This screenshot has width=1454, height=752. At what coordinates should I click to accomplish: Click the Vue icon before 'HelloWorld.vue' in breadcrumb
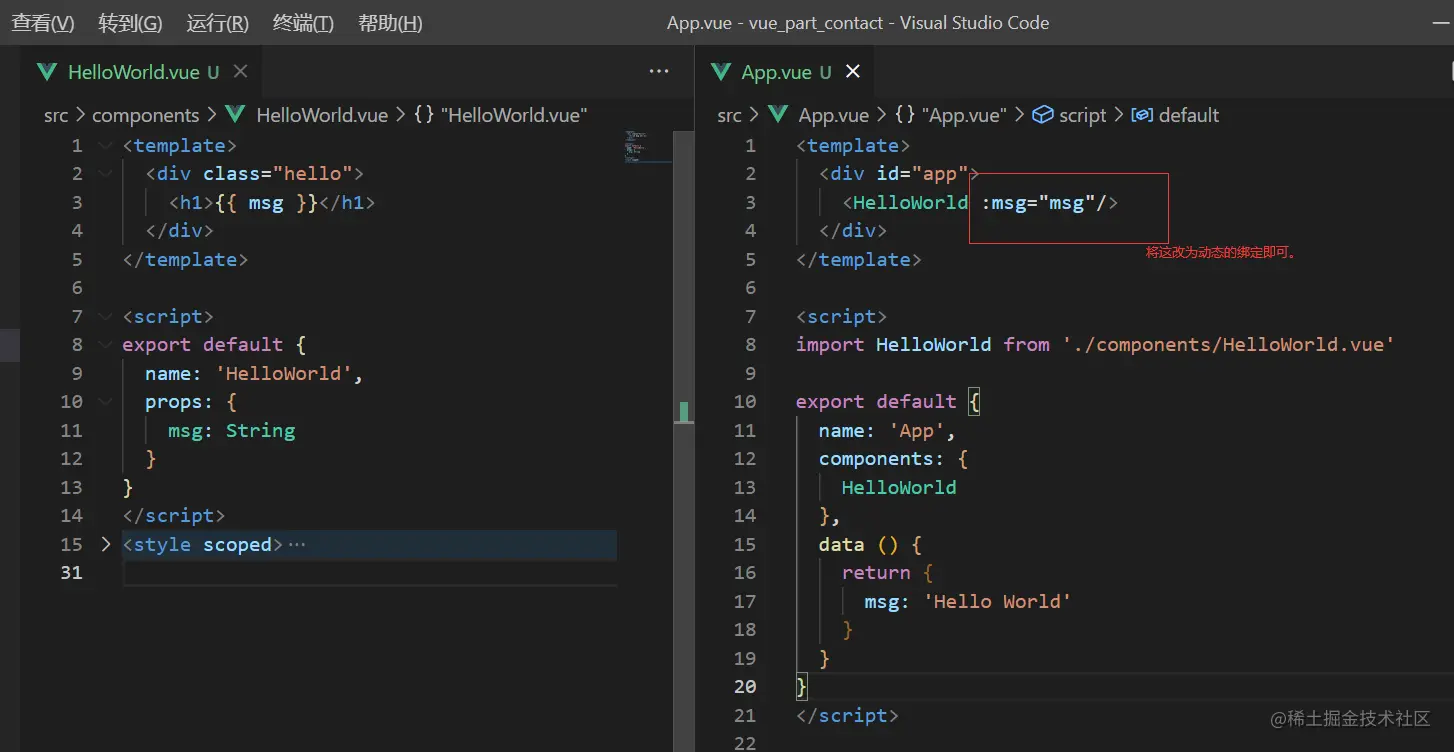(235, 115)
